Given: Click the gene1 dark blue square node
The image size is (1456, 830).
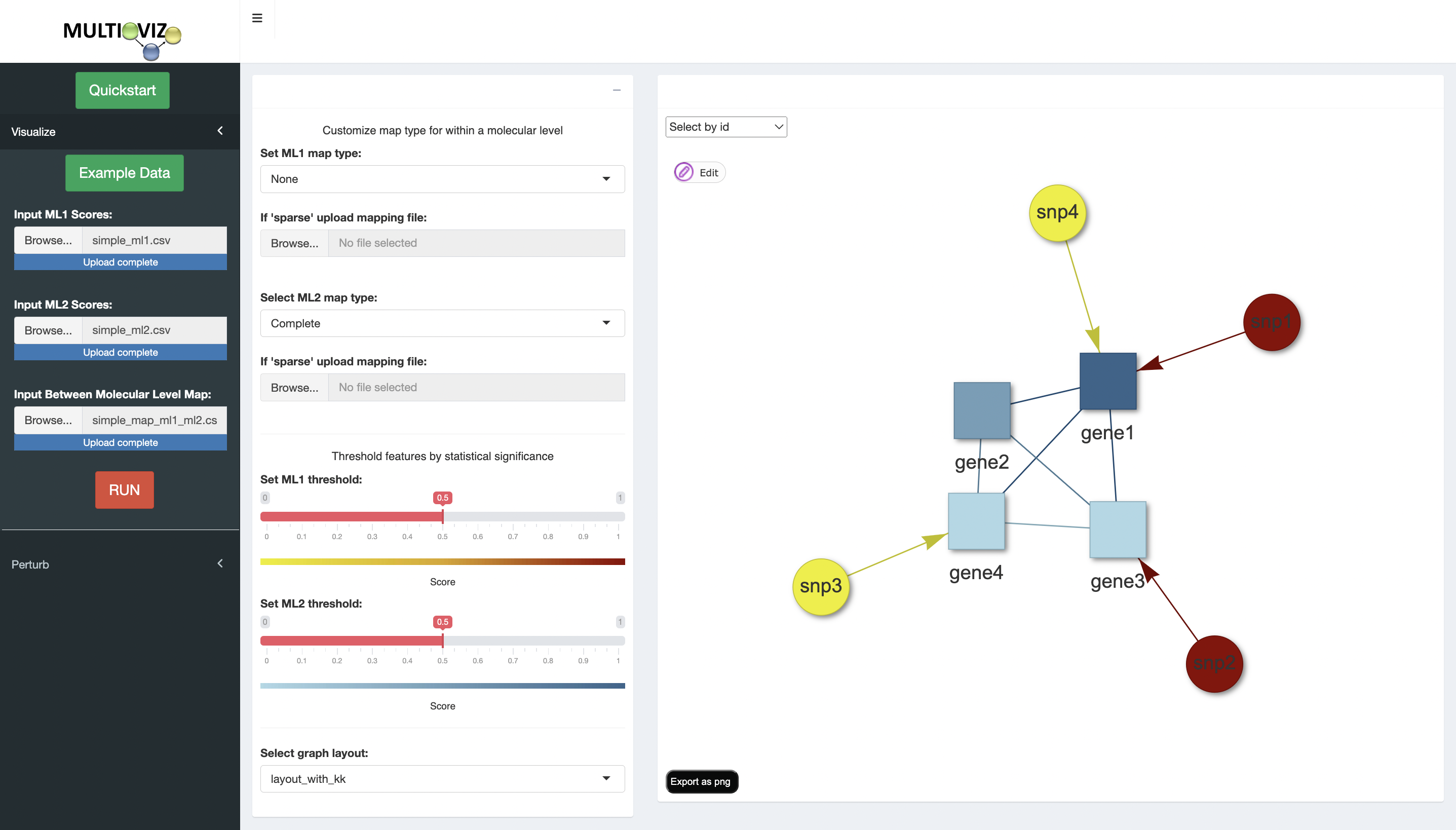Looking at the screenshot, I should click(x=1108, y=381).
